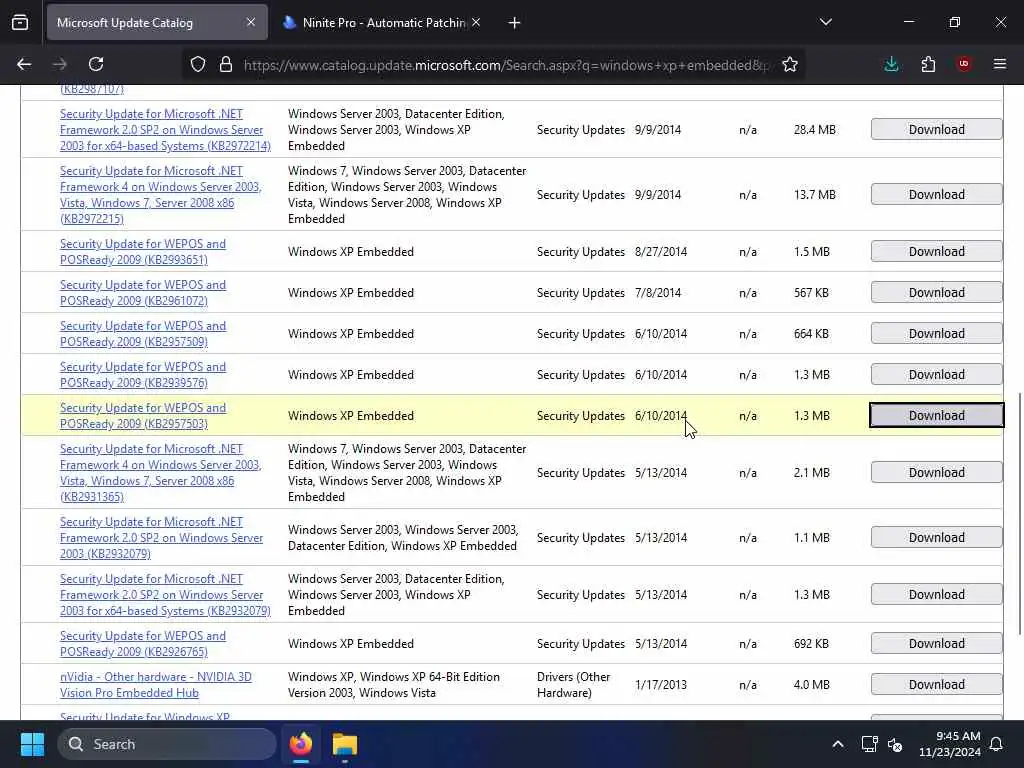Click the Firefox taskbar icon

coord(301,744)
